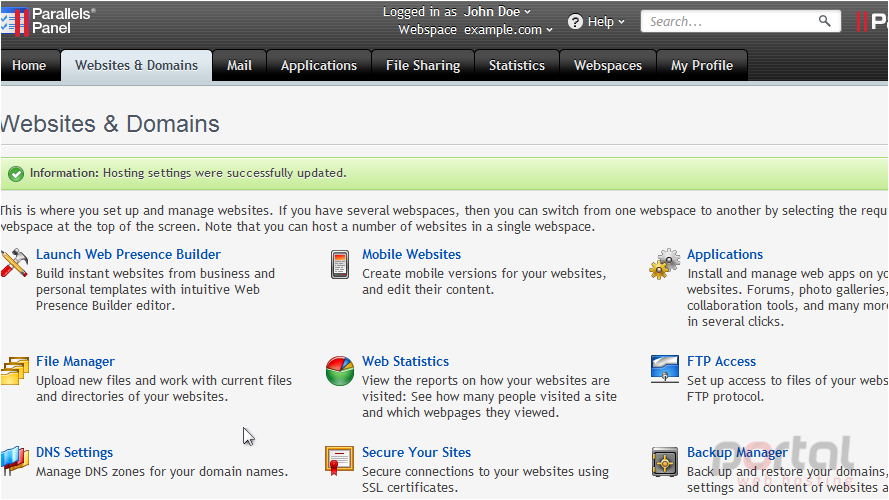Open the File Sharing tab
Screen dimensions: 889x500
point(423,65)
